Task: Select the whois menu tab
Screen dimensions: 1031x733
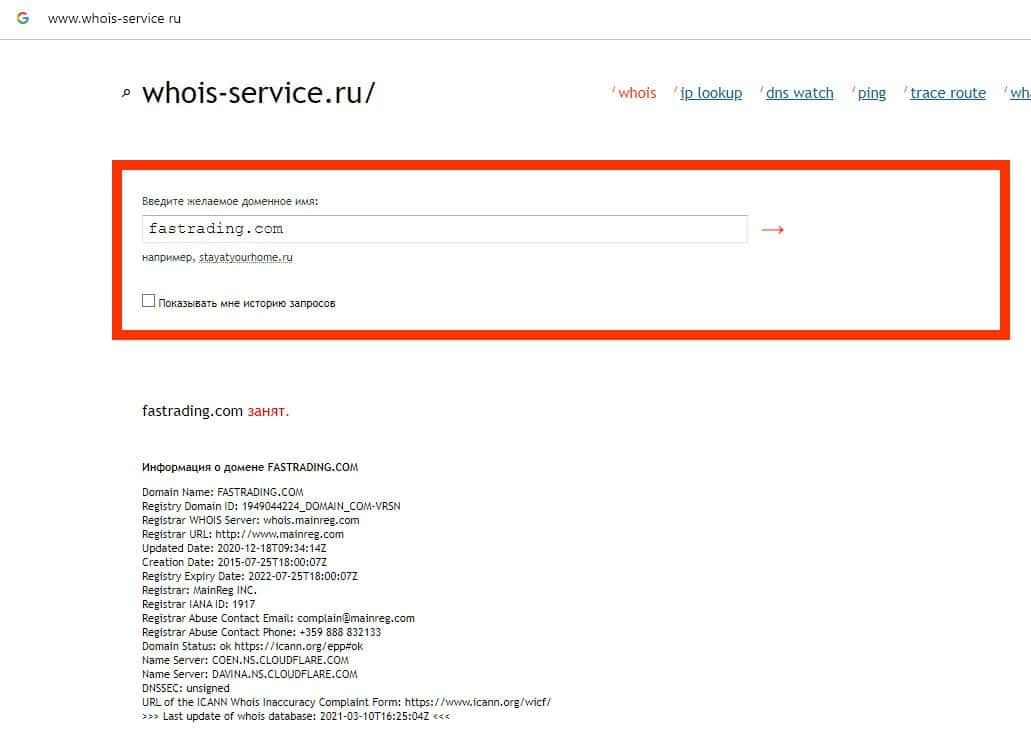Action: click(636, 93)
